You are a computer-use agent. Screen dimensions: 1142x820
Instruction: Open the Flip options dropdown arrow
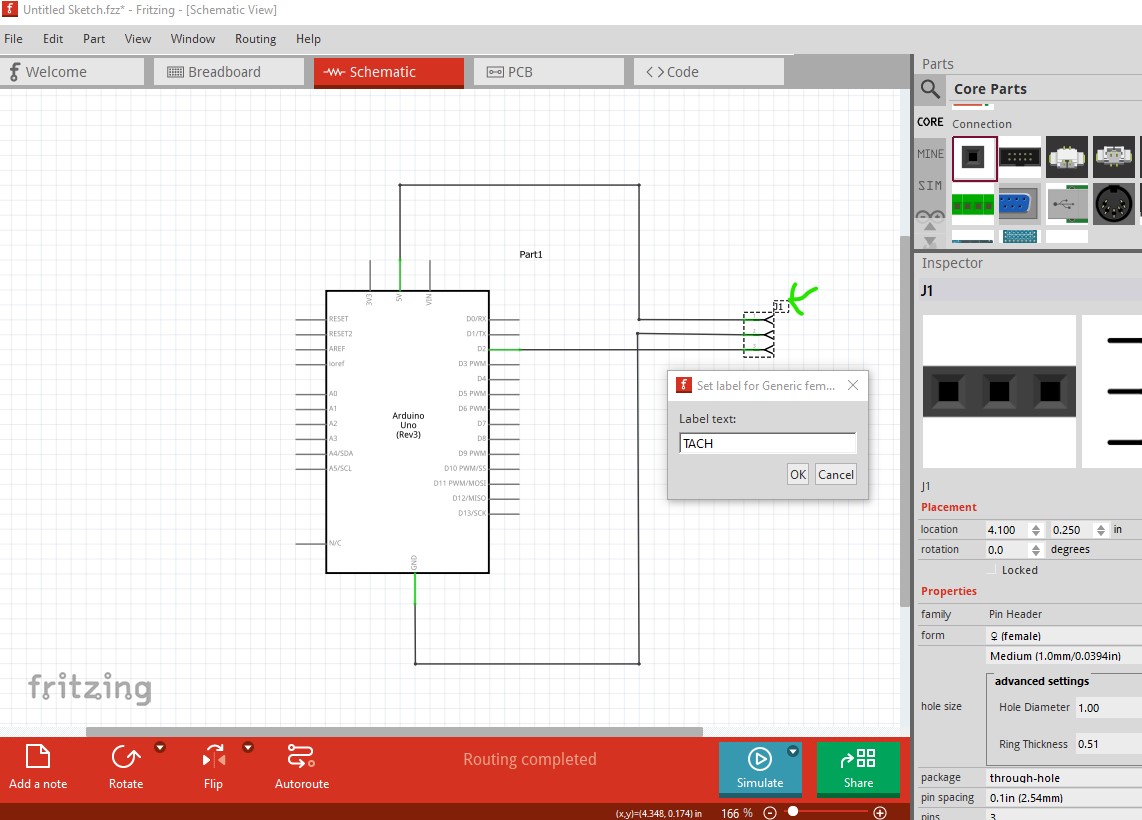pyautogui.click(x=248, y=747)
